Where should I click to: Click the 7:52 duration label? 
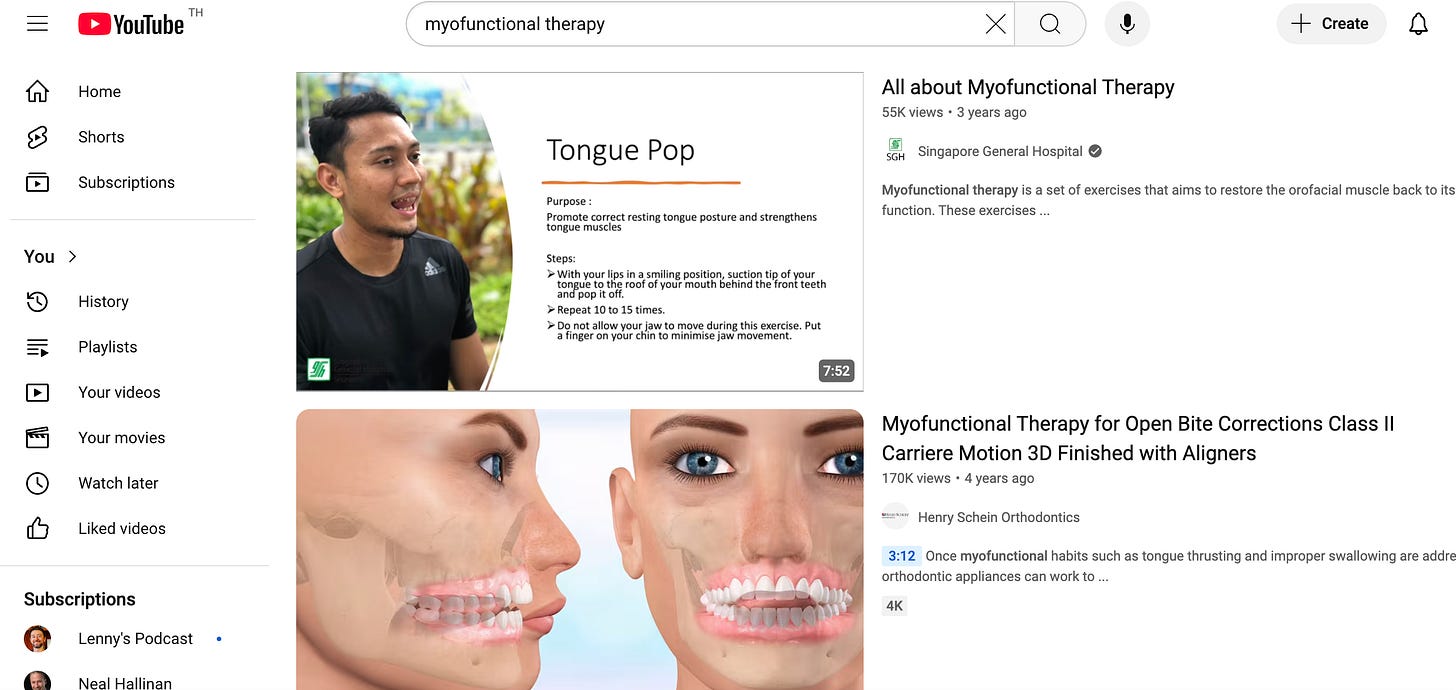pyautogui.click(x=836, y=371)
